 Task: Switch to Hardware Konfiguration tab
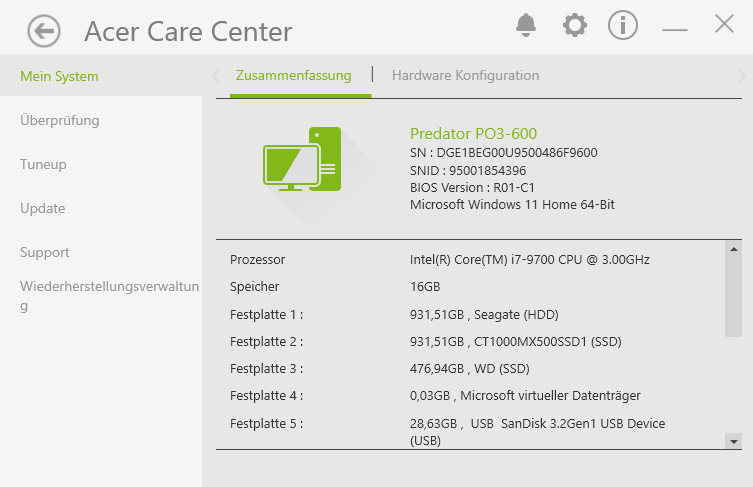[465, 75]
